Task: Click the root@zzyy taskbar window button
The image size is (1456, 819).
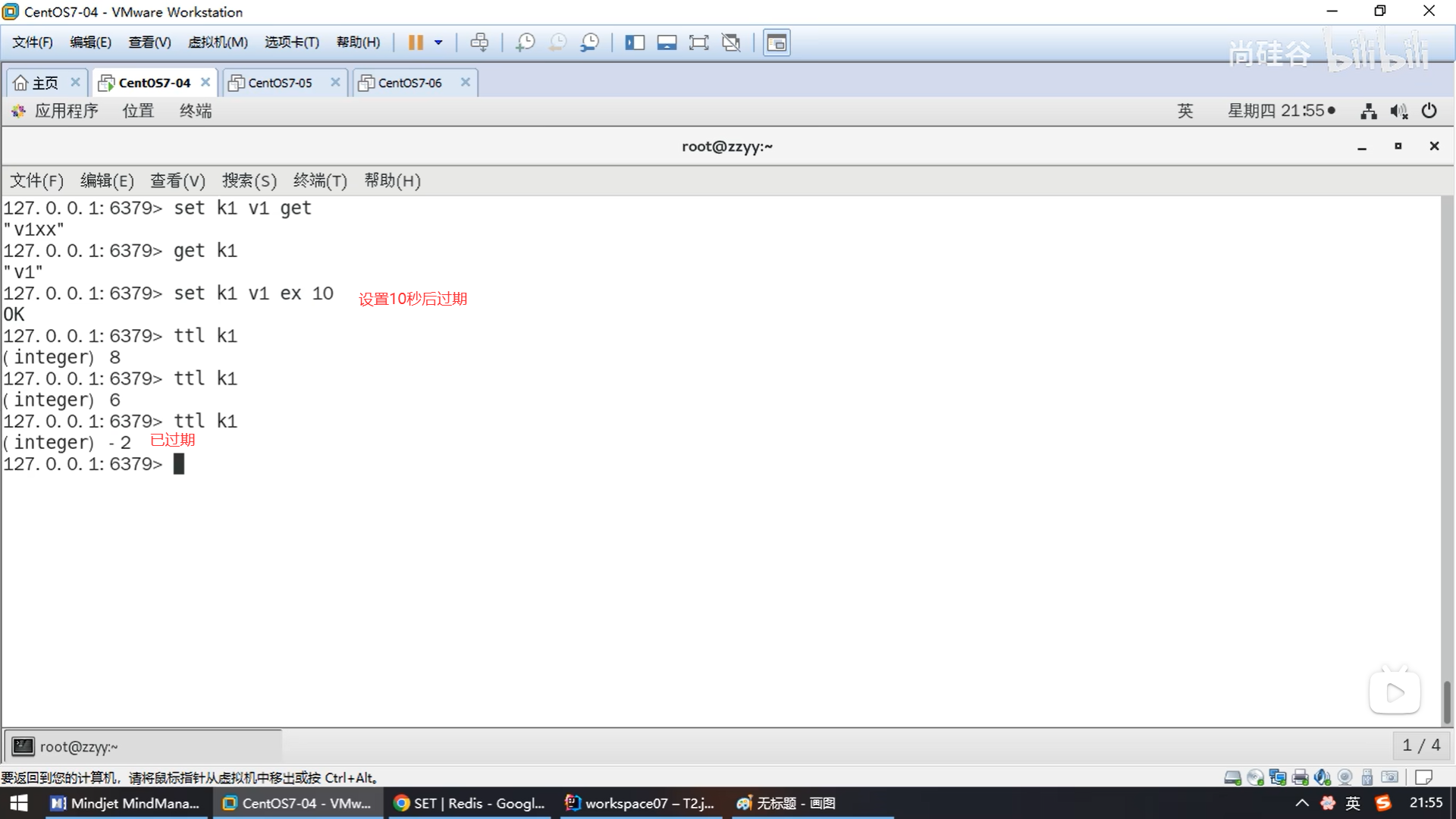Action: pyautogui.click(x=144, y=746)
